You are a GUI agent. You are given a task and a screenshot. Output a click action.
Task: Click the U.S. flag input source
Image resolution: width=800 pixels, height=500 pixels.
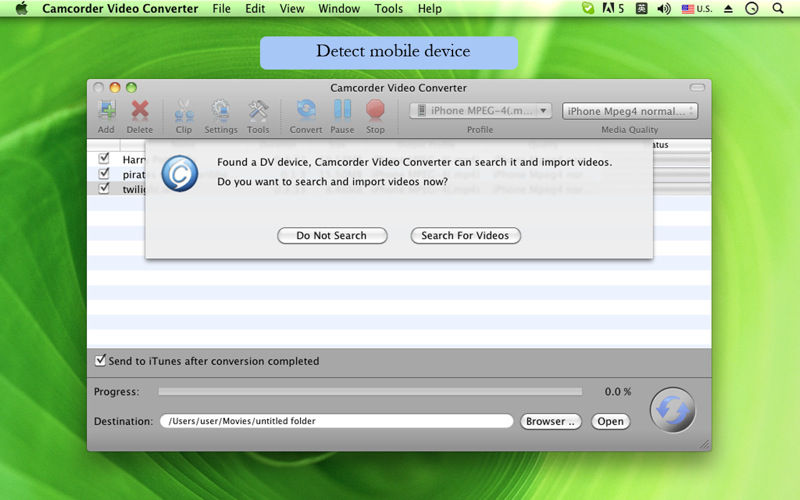696,9
